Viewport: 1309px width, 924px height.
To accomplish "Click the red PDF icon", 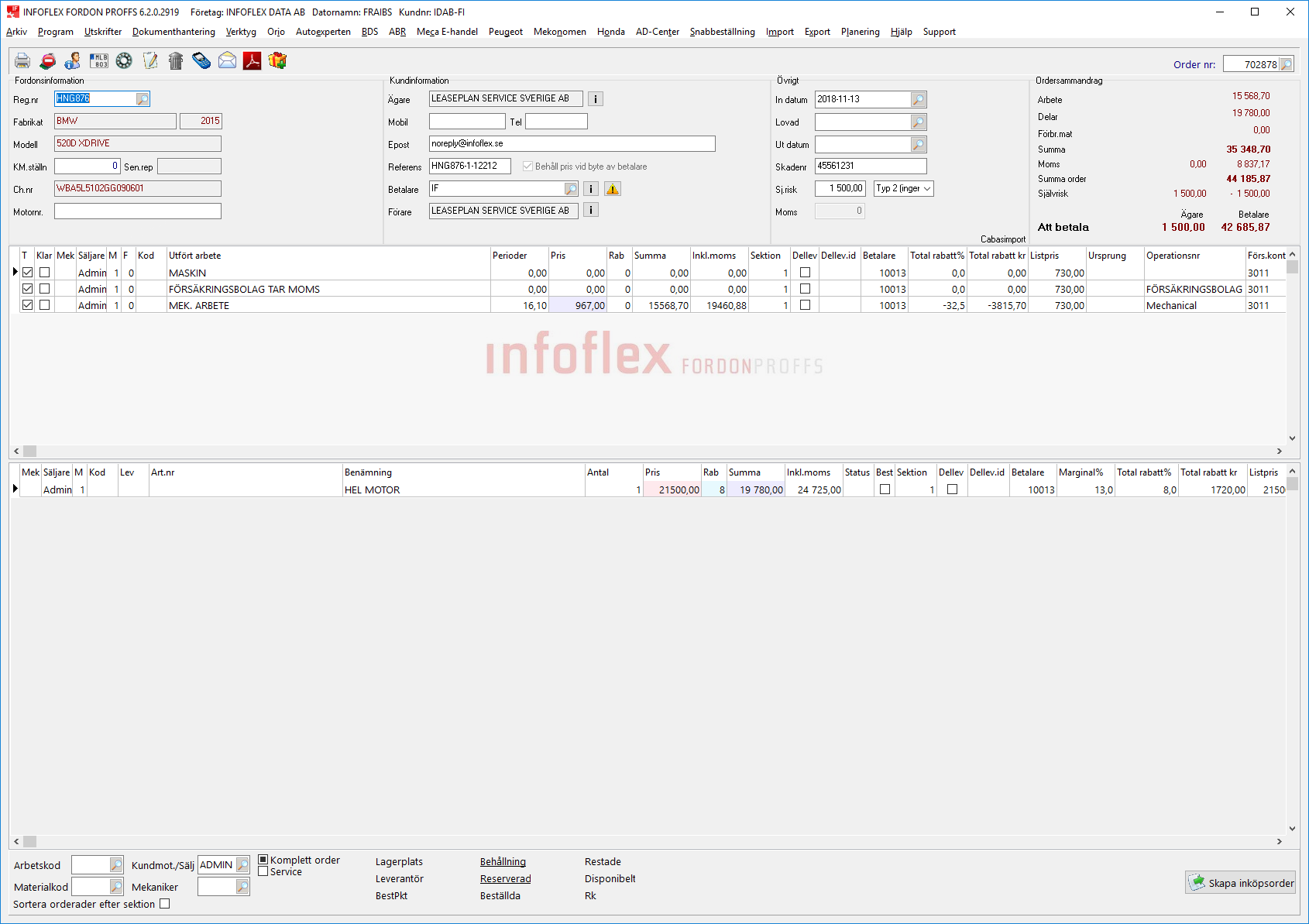I will pos(253,60).
